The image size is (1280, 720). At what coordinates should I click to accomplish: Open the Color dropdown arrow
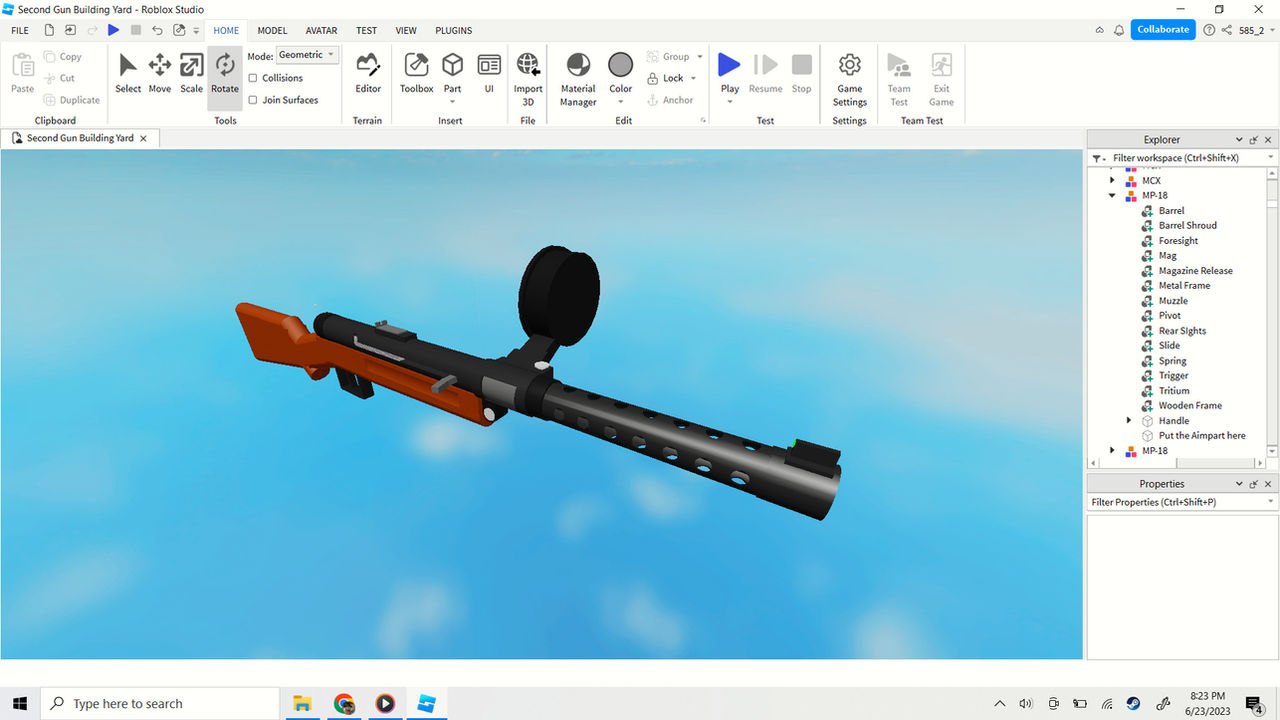[621, 103]
